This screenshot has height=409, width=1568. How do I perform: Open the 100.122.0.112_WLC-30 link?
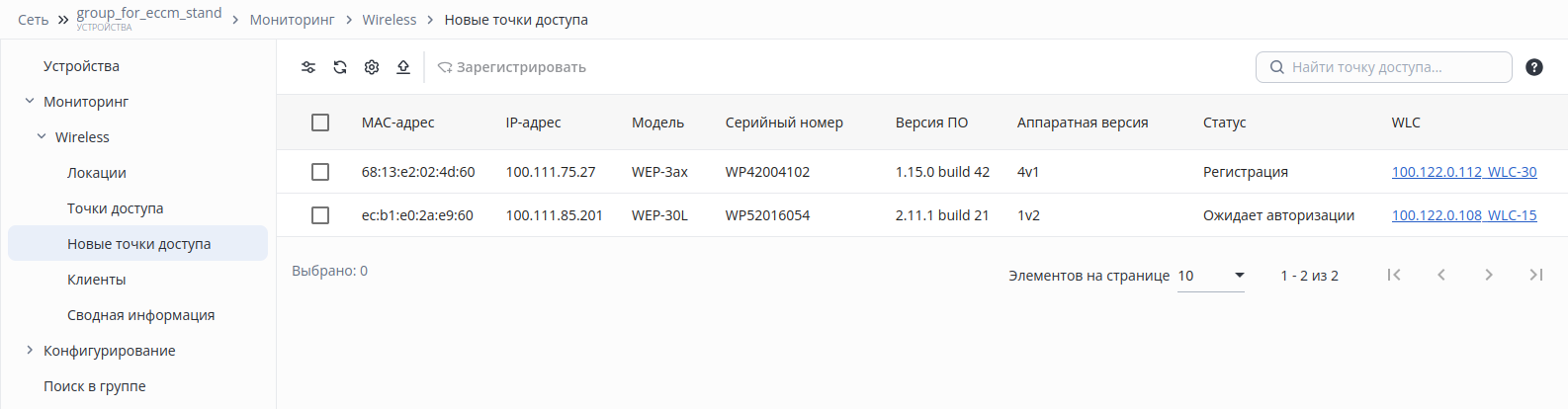click(1464, 172)
